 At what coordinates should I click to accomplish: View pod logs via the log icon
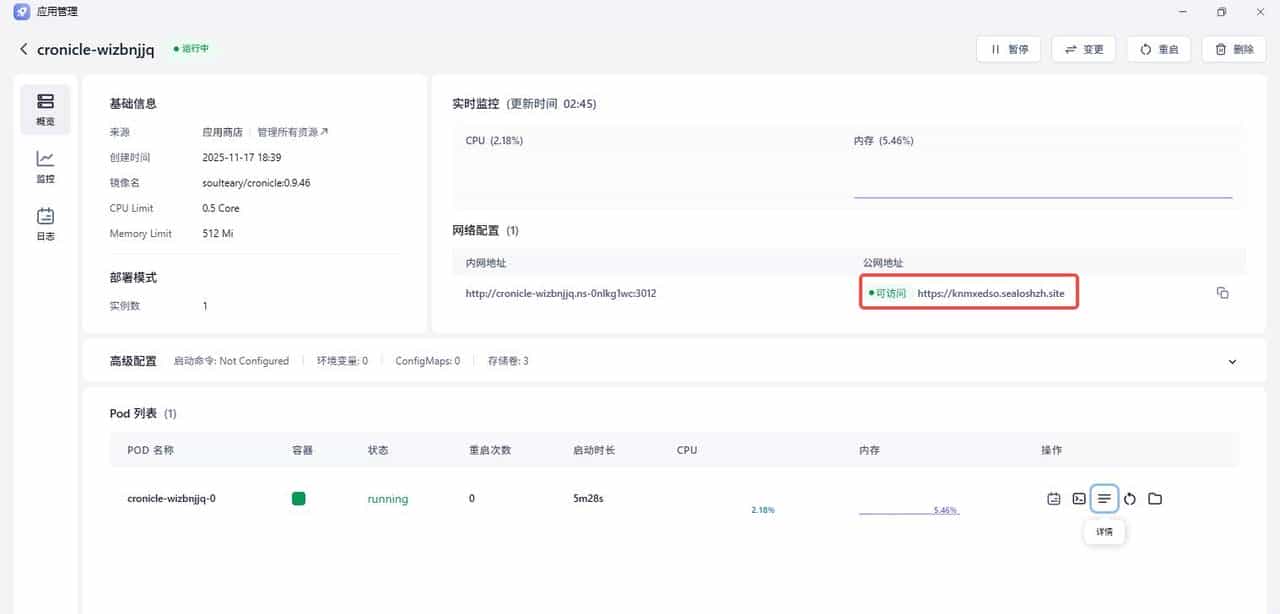pyautogui.click(x=1053, y=498)
